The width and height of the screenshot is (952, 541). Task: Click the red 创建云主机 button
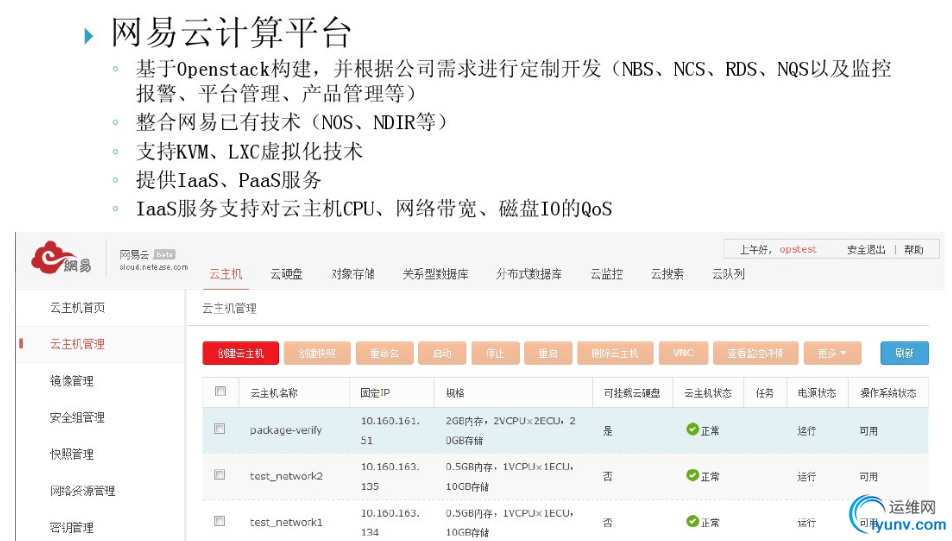240,353
